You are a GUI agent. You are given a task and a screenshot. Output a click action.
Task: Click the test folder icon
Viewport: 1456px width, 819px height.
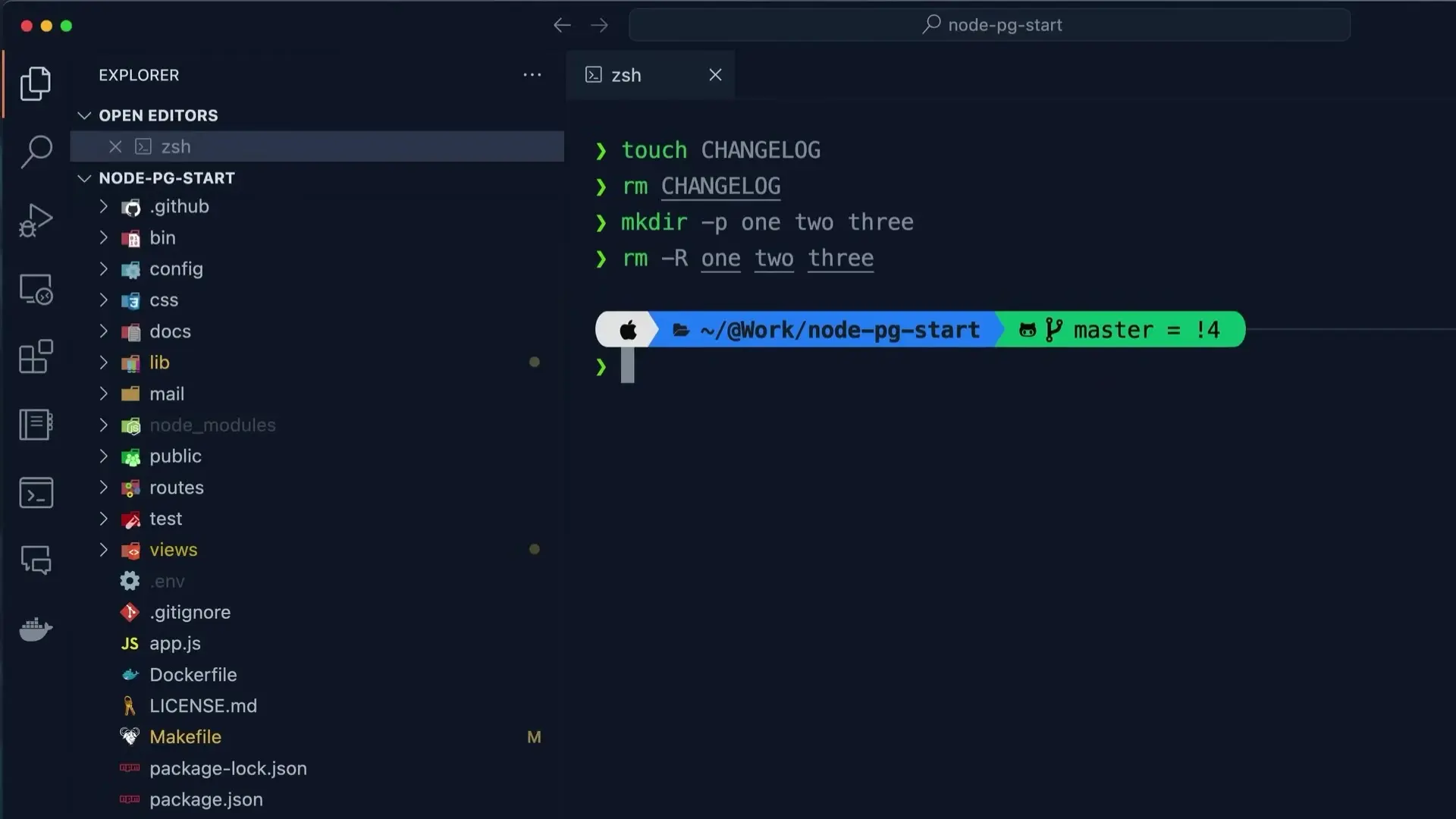pos(130,519)
